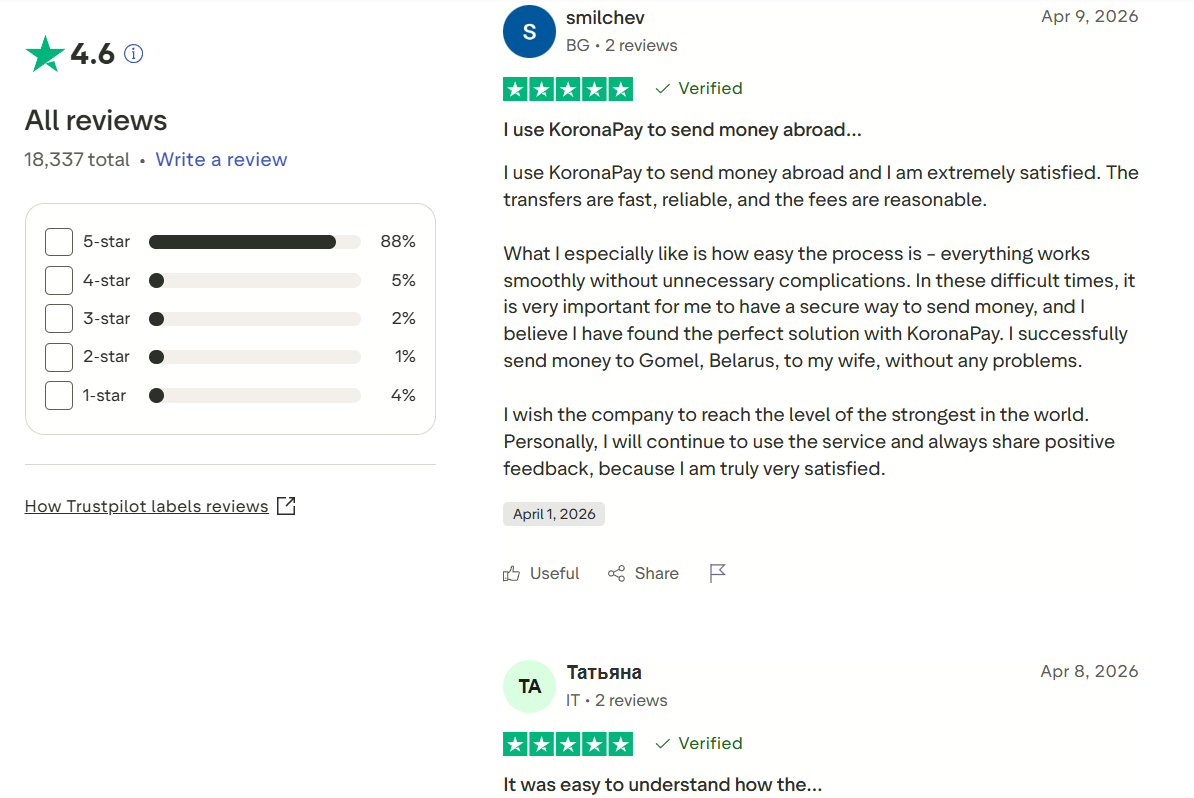The width and height of the screenshot is (1194, 798).
Task: Check the 5-star filter checkbox
Action: (59, 242)
